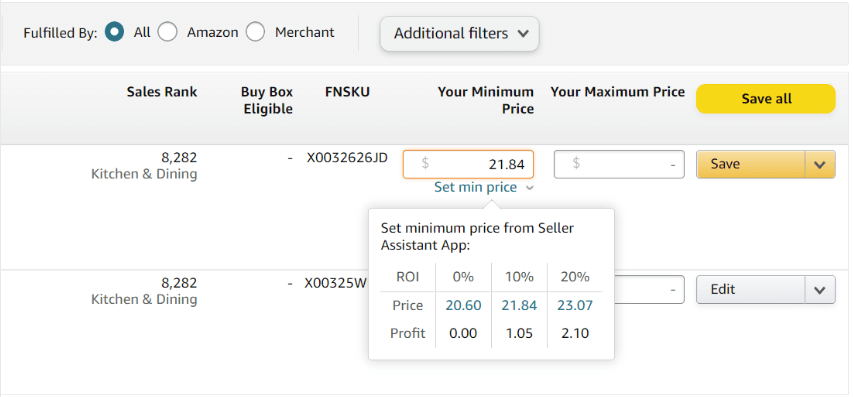Open dropdown arrow next to Edit button
This screenshot has height=397, width=854.
(820, 290)
